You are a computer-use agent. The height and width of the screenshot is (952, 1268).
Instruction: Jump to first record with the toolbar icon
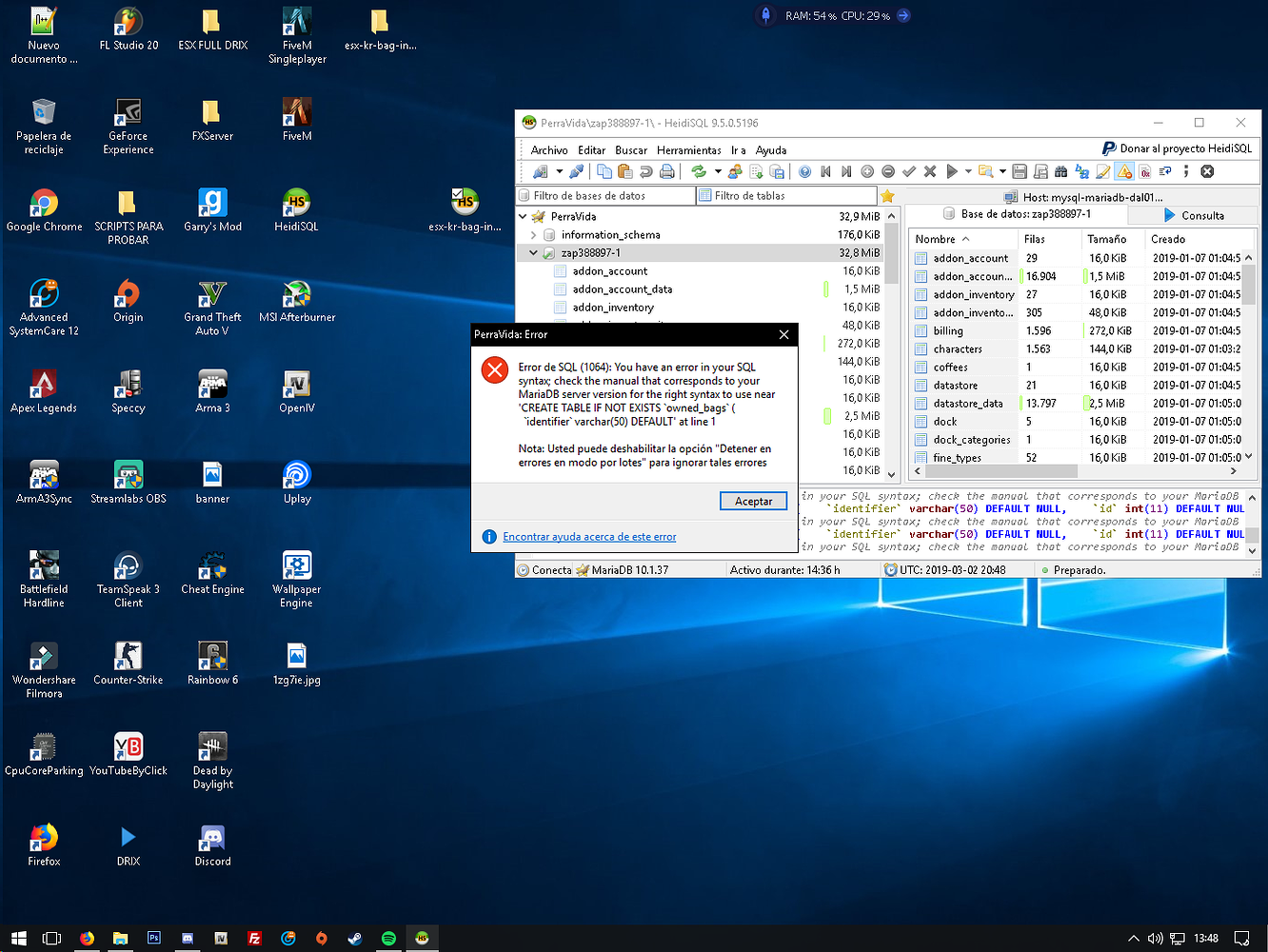pyautogui.click(x=826, y=172)
